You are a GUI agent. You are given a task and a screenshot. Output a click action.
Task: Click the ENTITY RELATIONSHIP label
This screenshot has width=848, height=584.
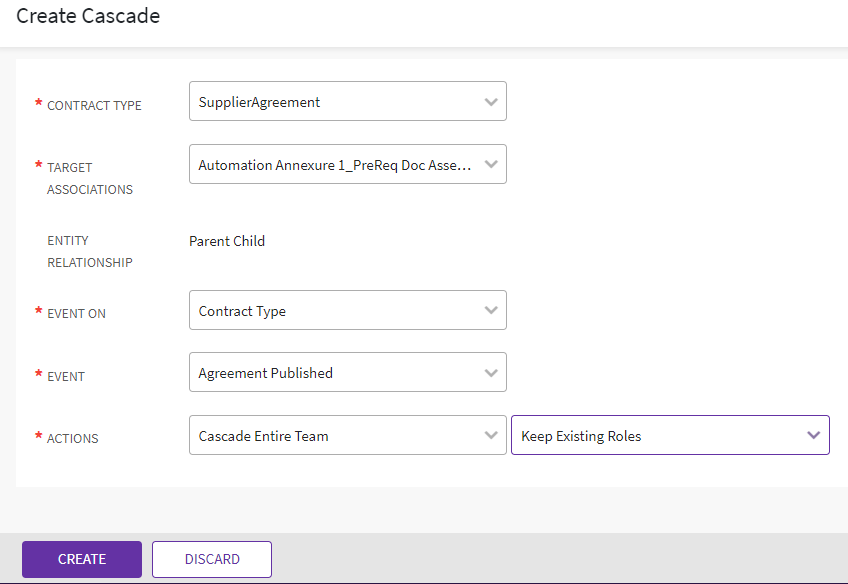click(89, 251)
